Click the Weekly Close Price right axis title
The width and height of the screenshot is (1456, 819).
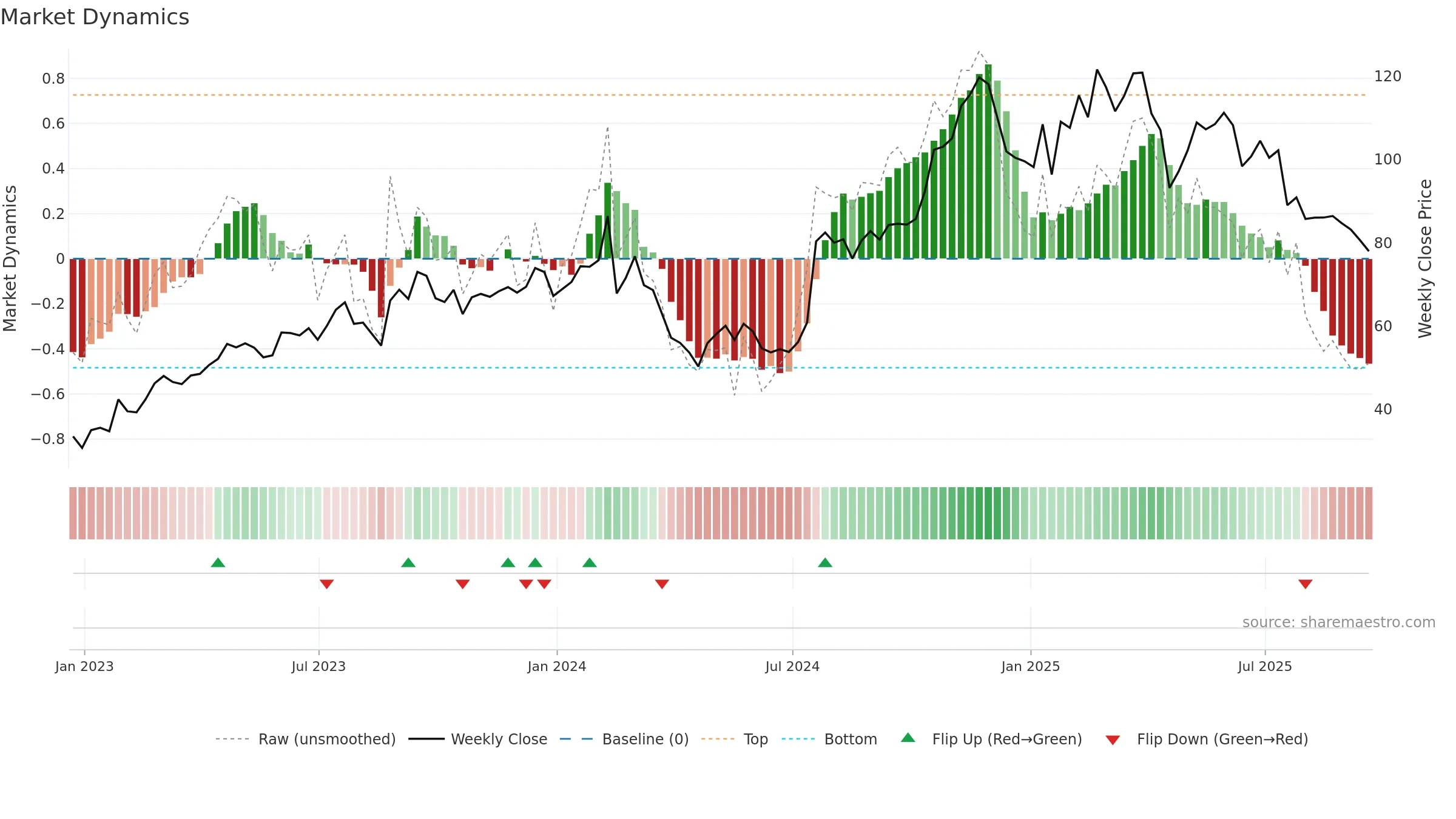(x=1425, y=258)
